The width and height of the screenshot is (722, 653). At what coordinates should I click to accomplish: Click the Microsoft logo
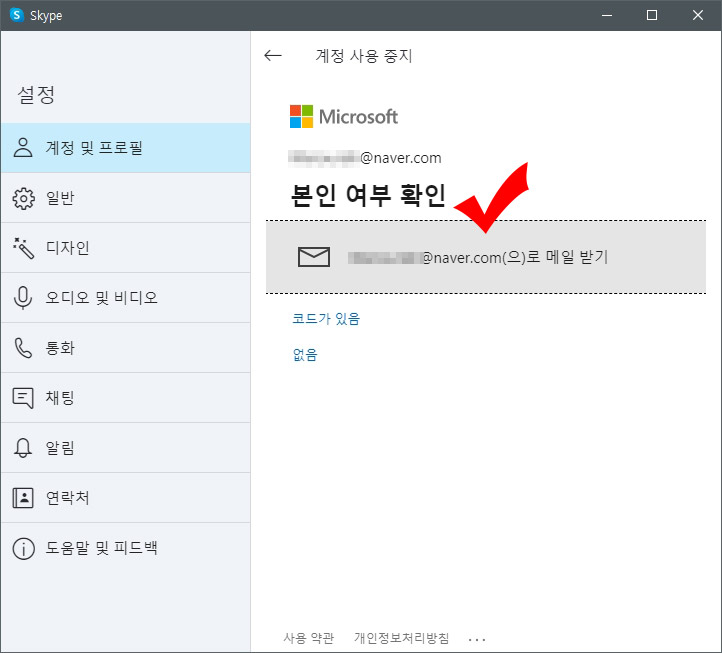point(344,117)
